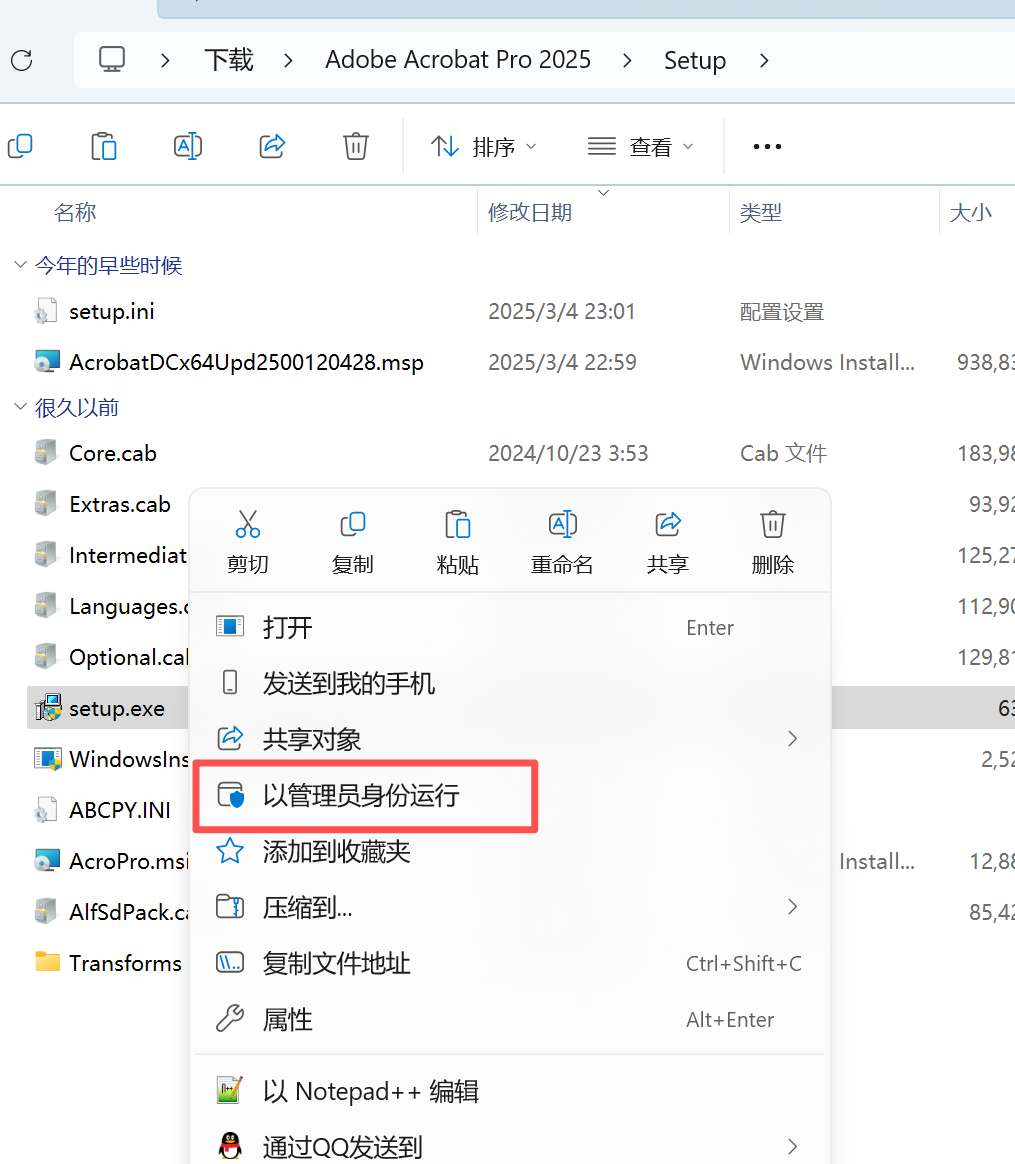
Task: Click the toolbar rename icon
Action: pos(188,146)
